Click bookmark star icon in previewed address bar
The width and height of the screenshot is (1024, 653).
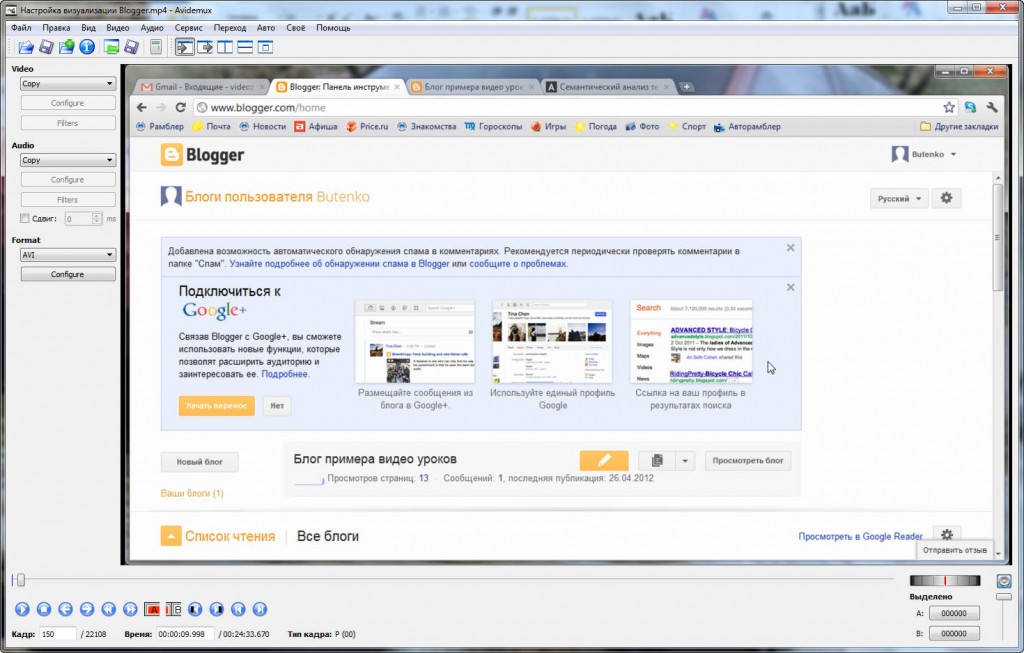pos(949,107)
